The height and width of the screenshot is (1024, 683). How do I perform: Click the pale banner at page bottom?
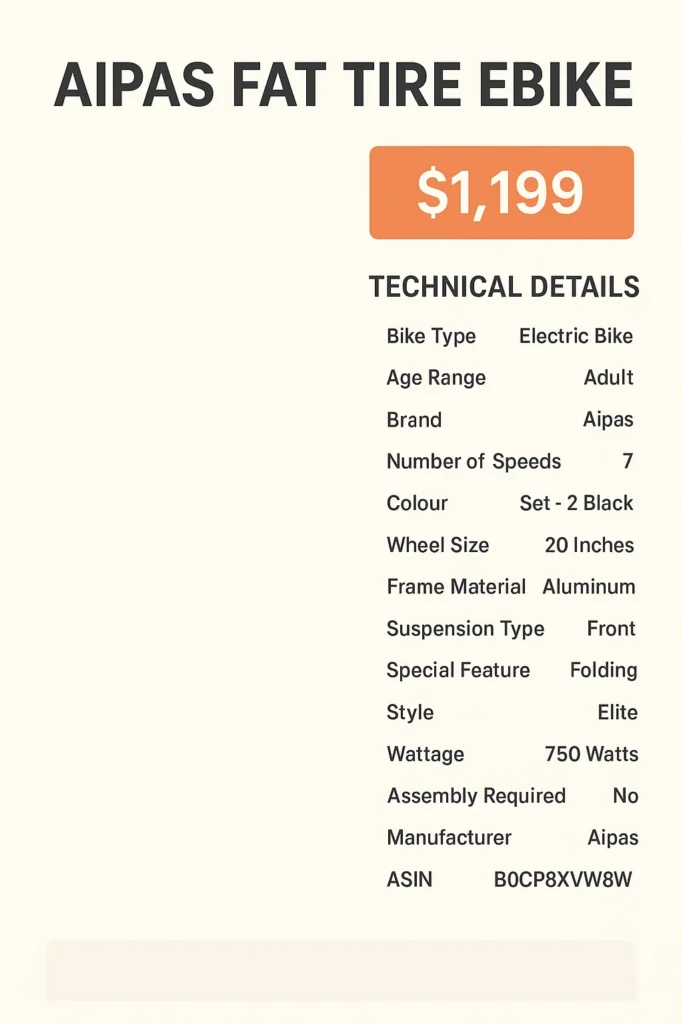click(x=341, y=970)
